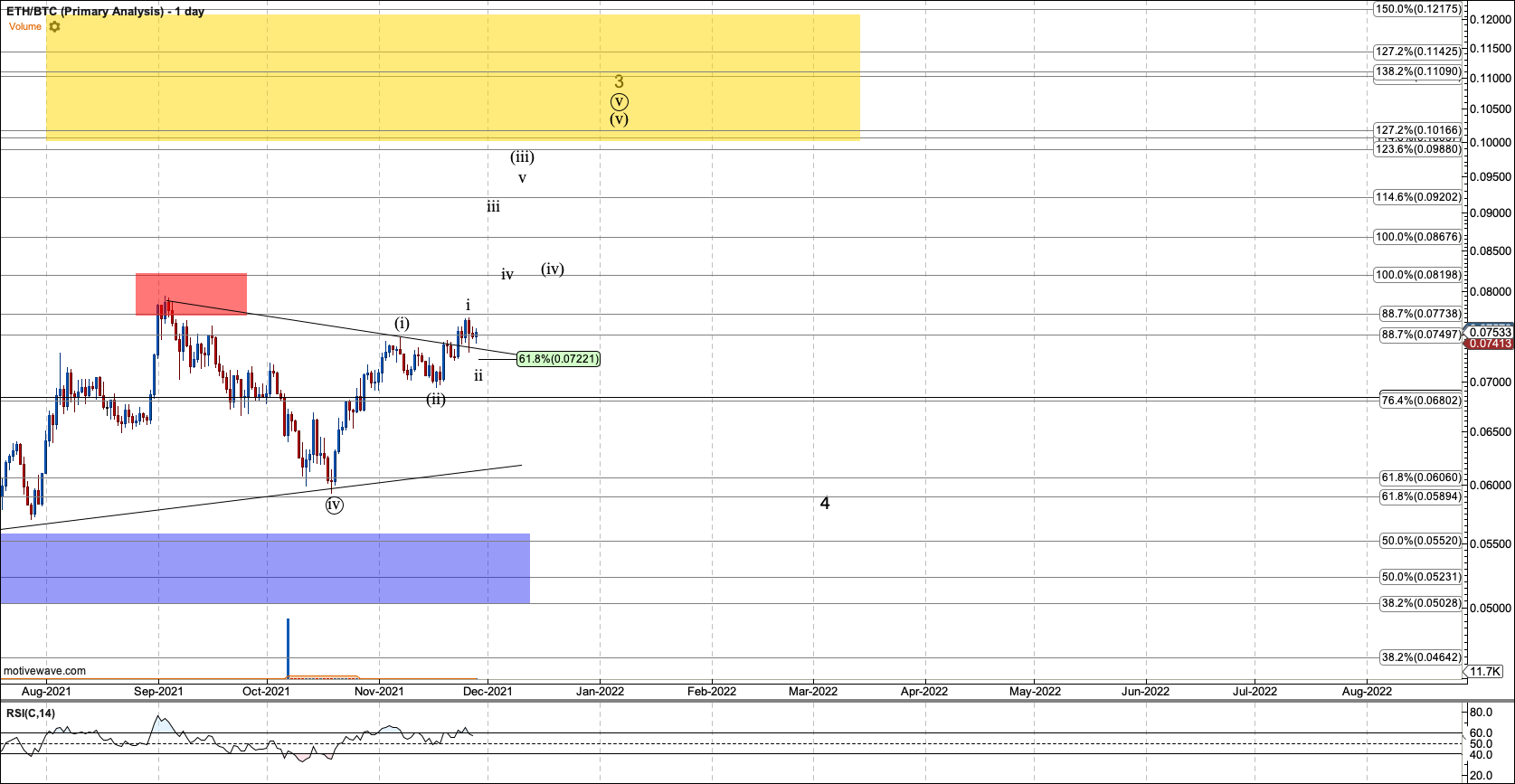Select the Mar-2022 date axis label
This screenshot has width=1515, height=784.
(812, 692)
